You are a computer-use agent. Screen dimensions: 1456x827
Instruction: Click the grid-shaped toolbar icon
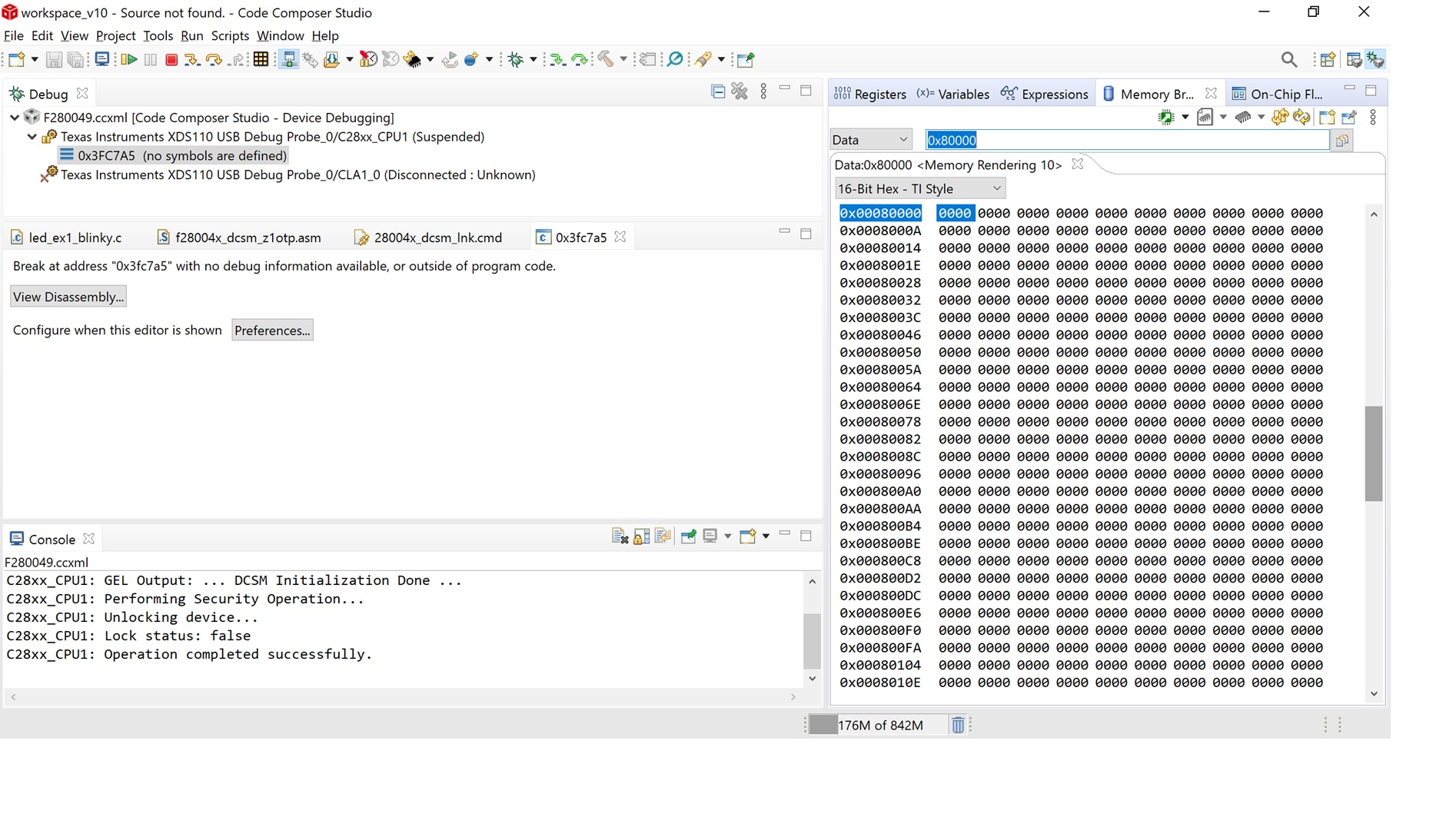point(261,59)
